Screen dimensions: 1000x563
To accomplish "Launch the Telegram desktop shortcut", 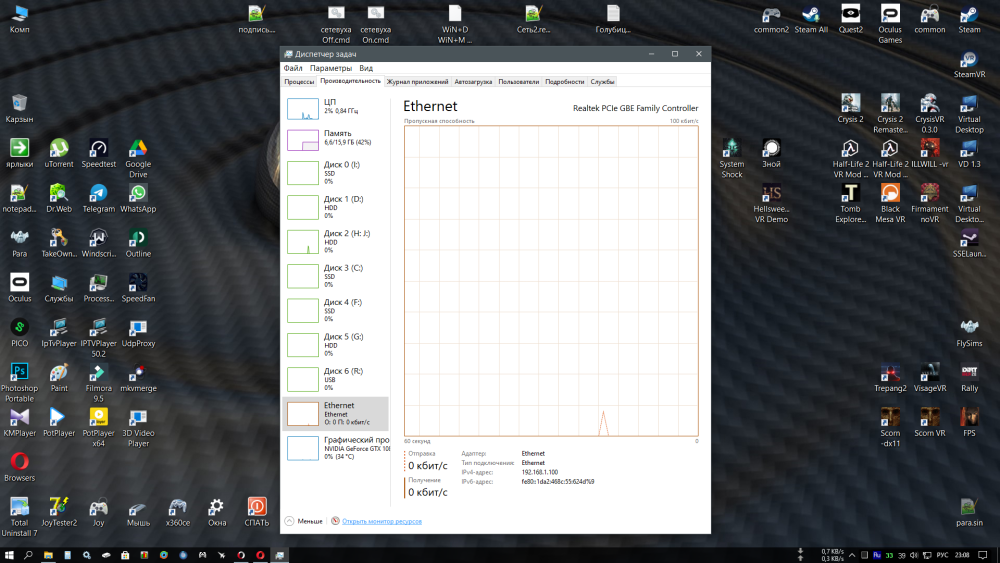I will [98, 194].
